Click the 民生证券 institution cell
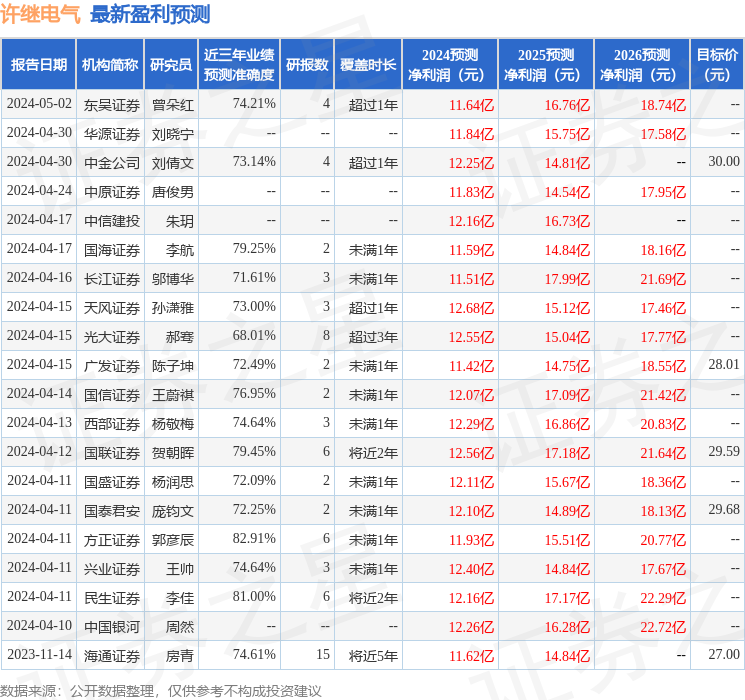This screenshot has width=745, height=700. tap(112, 598)
